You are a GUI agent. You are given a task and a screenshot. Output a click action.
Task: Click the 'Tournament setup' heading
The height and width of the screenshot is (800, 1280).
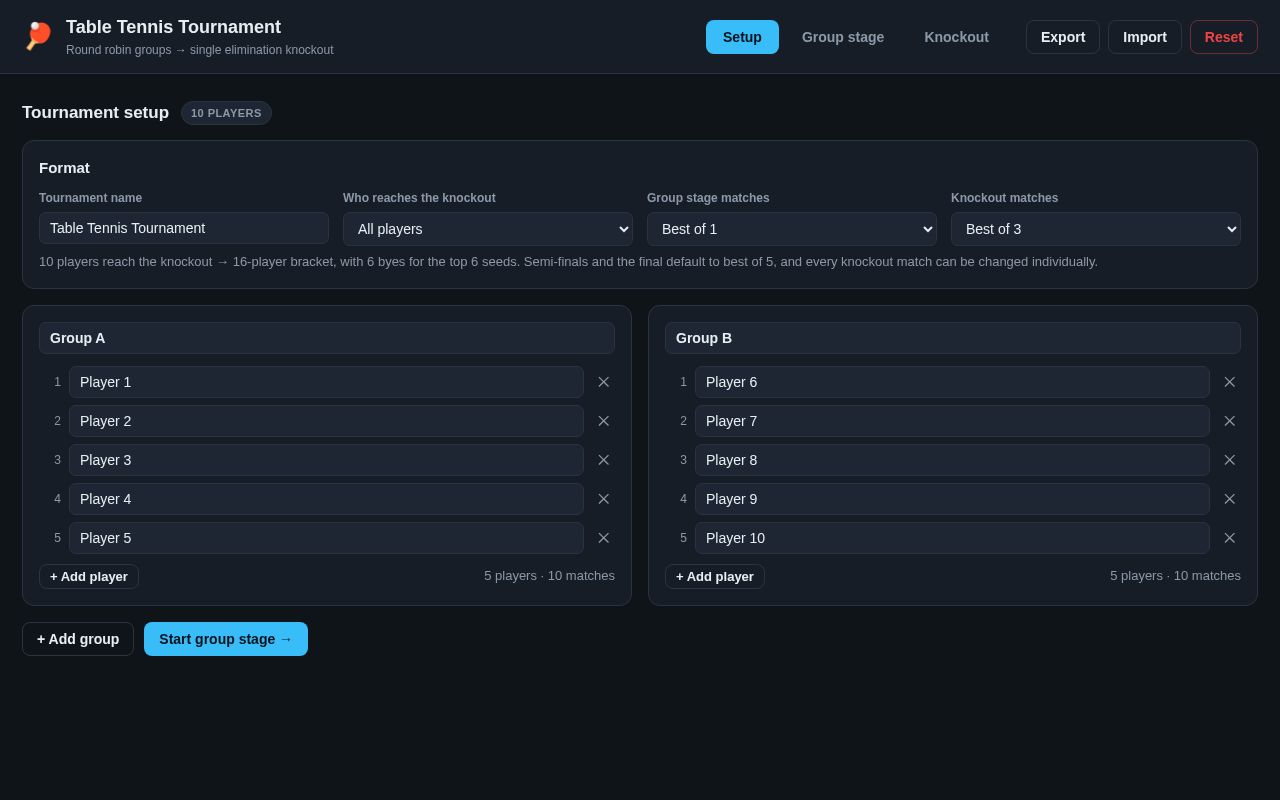(96, 113)
